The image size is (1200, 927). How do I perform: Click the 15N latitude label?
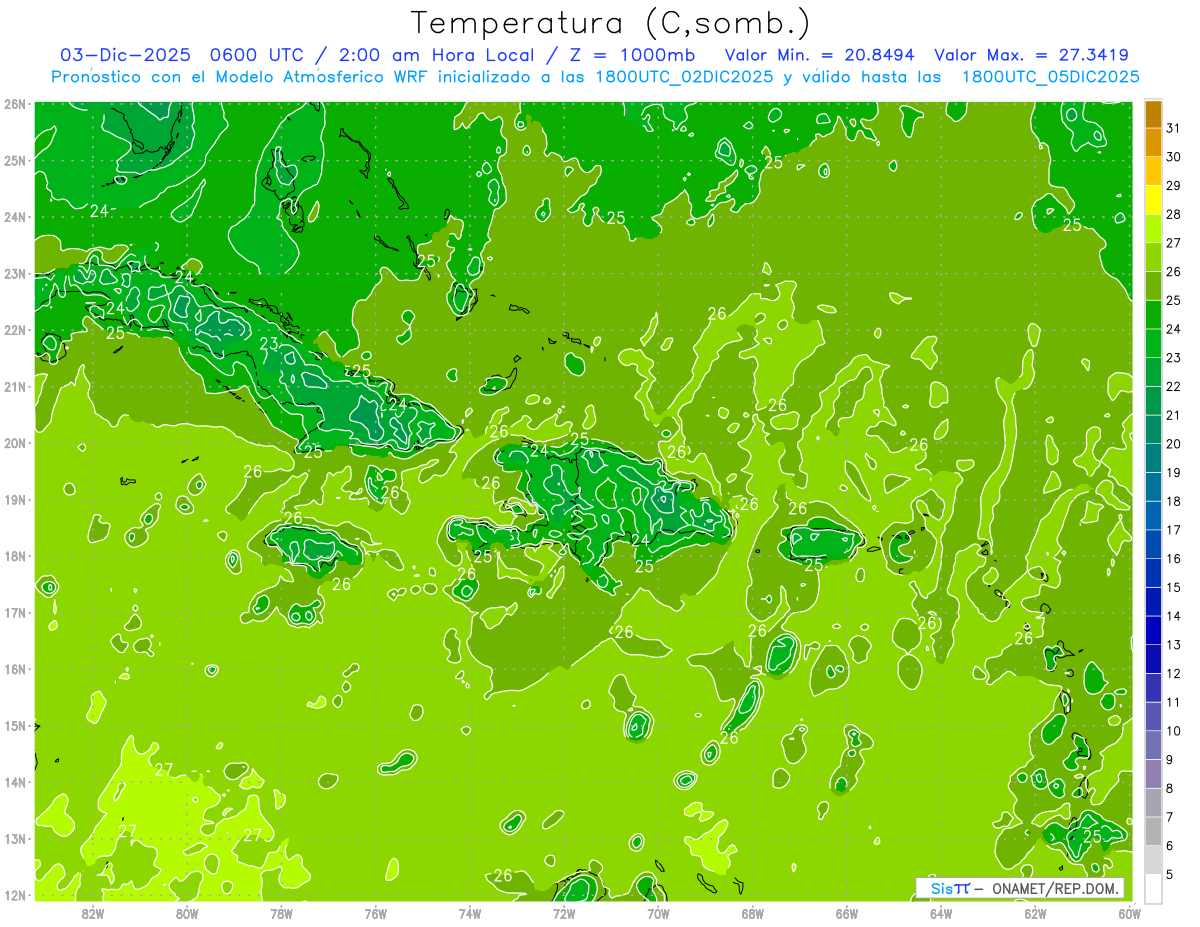(15, 725)
